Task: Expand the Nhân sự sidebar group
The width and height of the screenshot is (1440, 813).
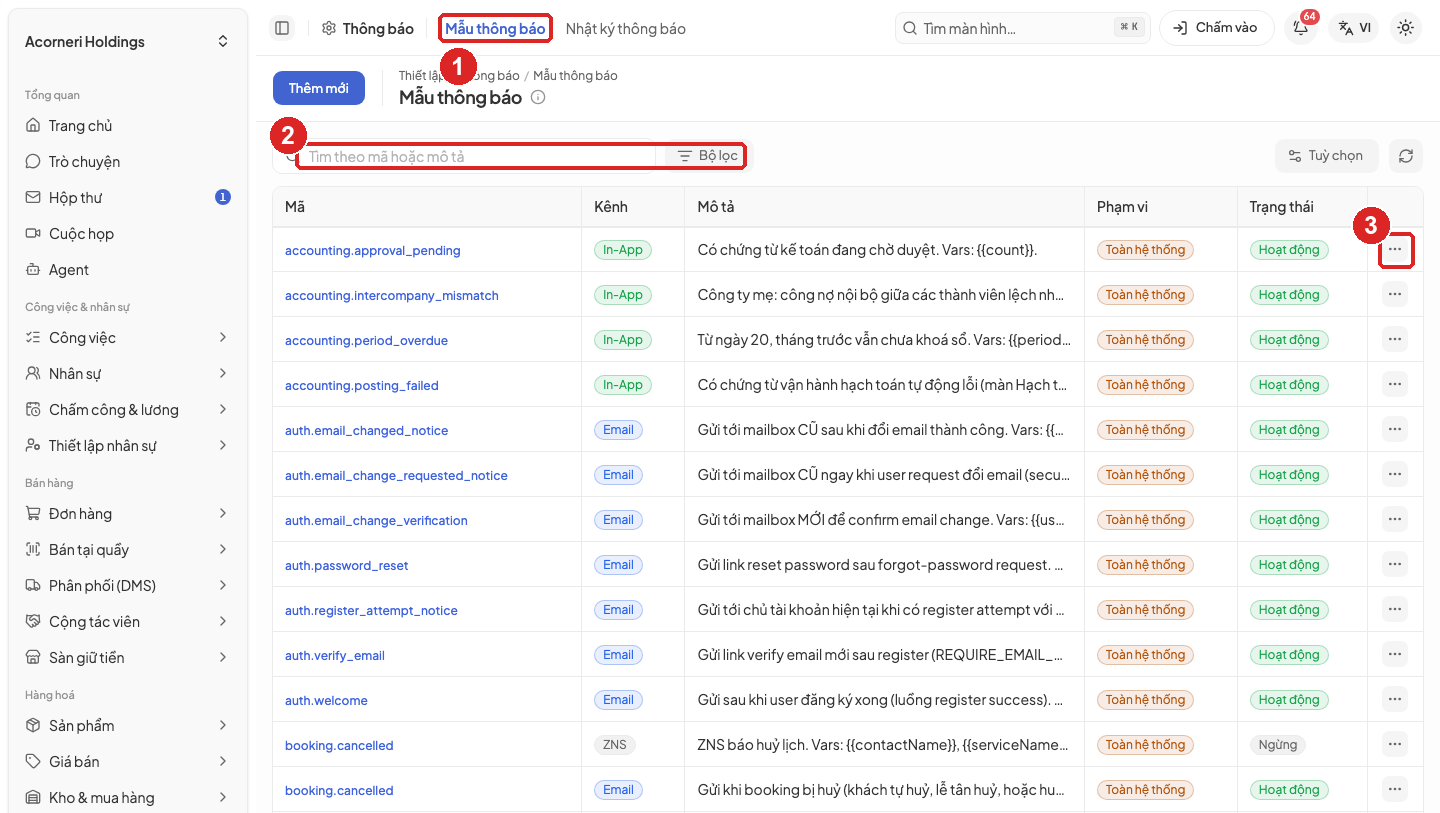Action: click(128, 374)
